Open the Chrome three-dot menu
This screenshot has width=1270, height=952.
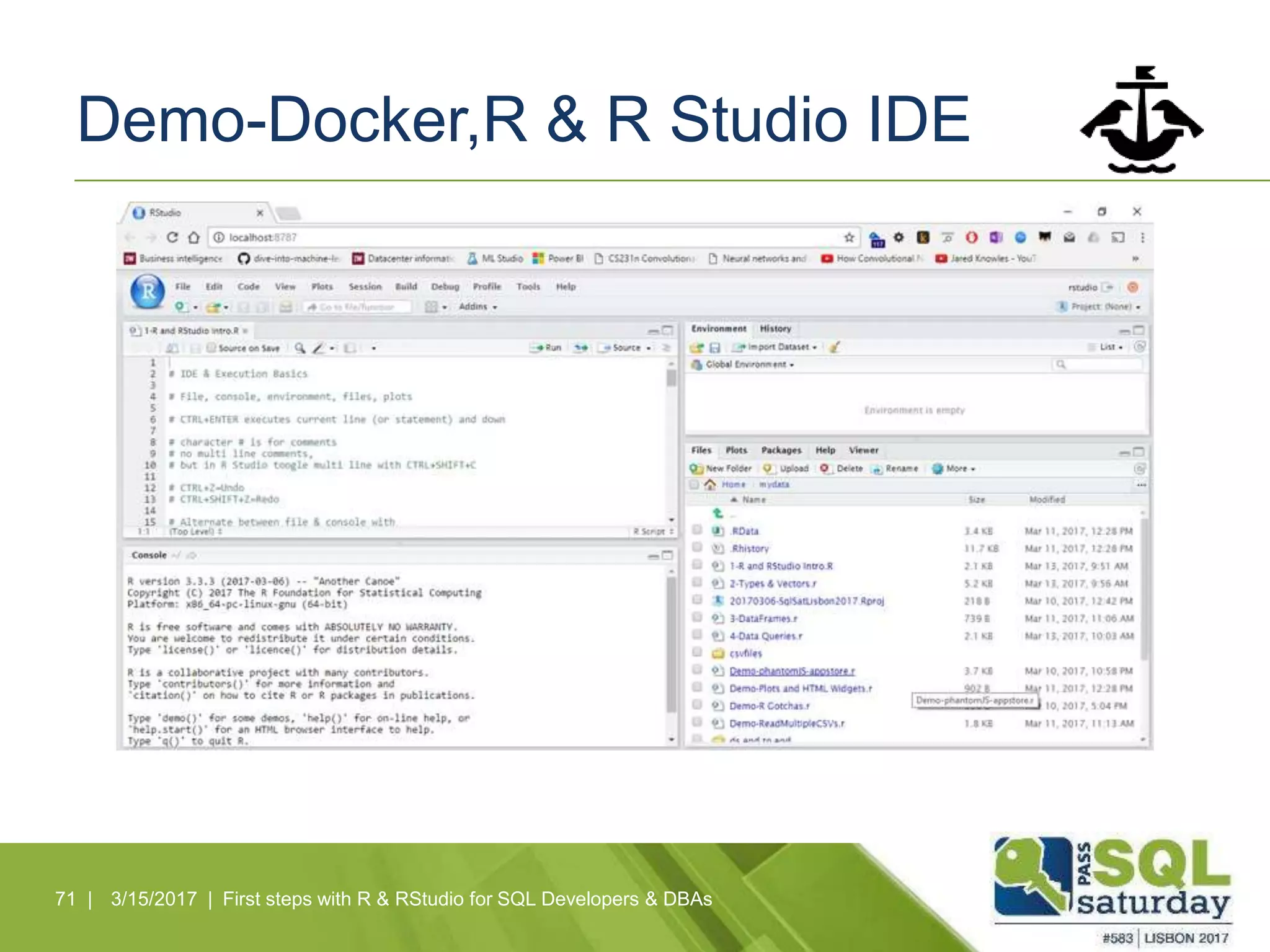pos(1142,237)
